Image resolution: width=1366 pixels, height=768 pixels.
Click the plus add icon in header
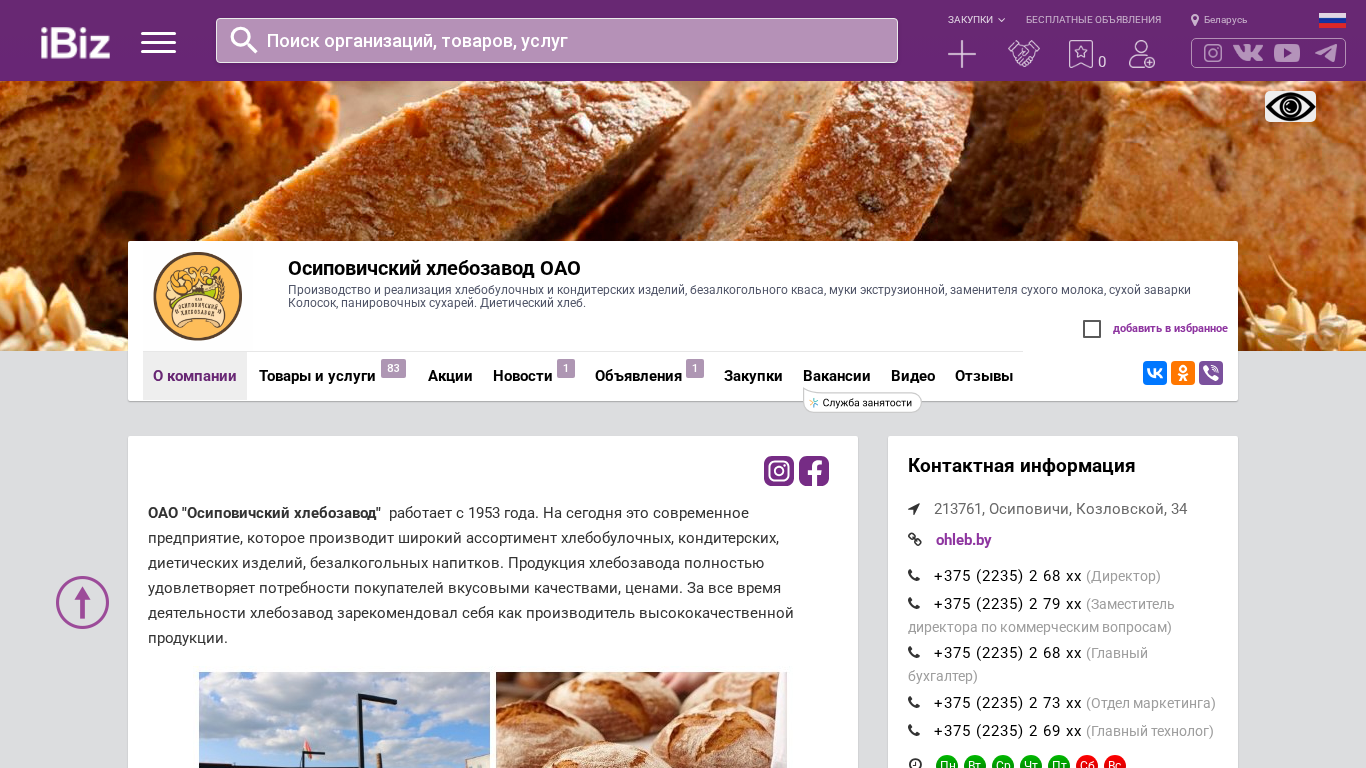[x=962, y=54]
